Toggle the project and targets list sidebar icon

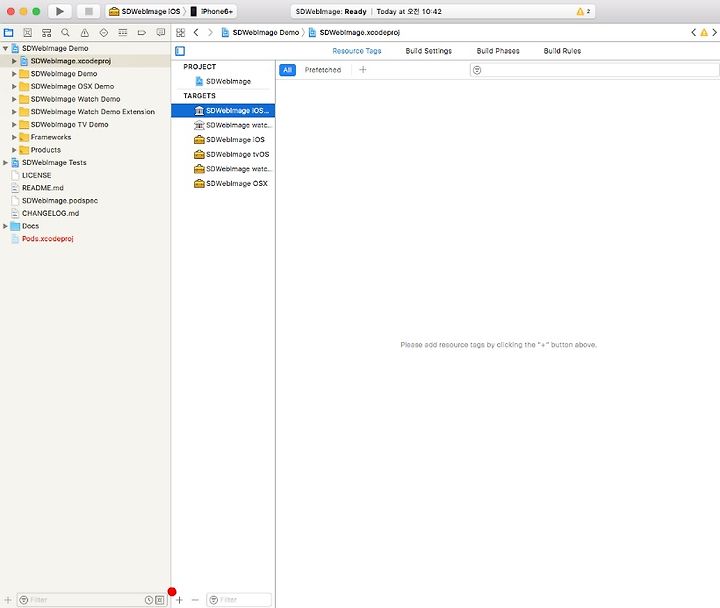tap(180, 51)
